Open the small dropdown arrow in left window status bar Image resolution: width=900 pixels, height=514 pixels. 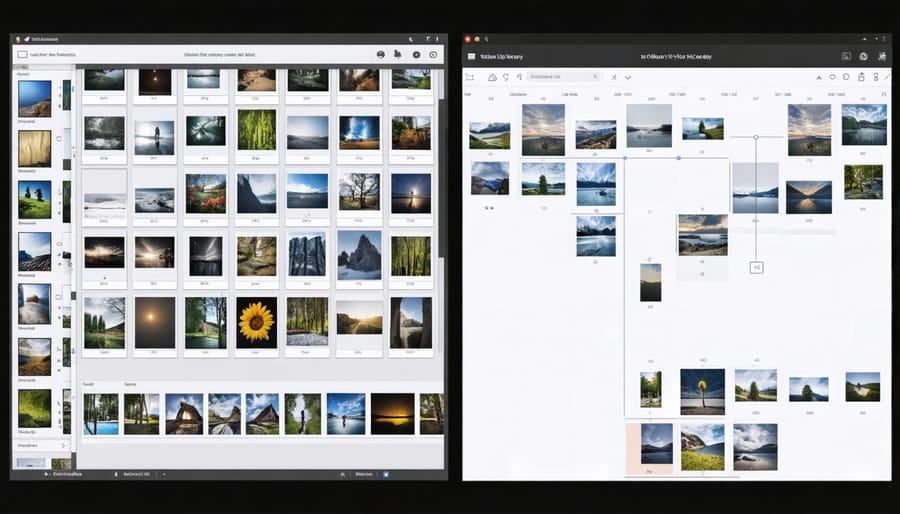tap(164, 474)
